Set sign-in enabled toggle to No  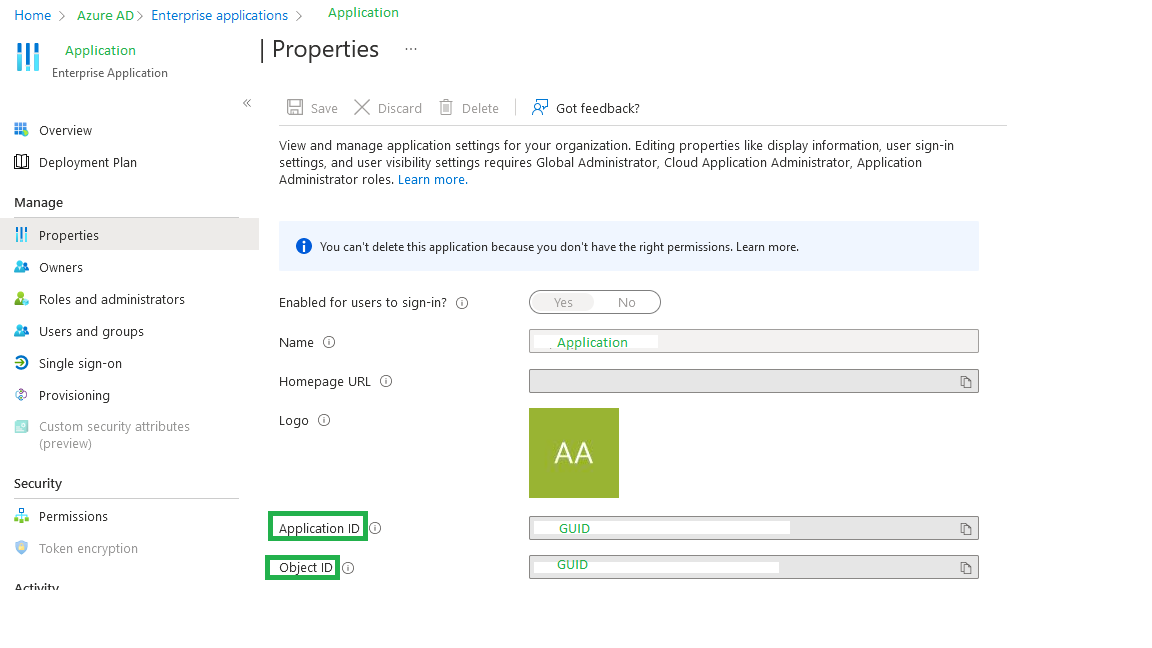[x=627, y=302]
